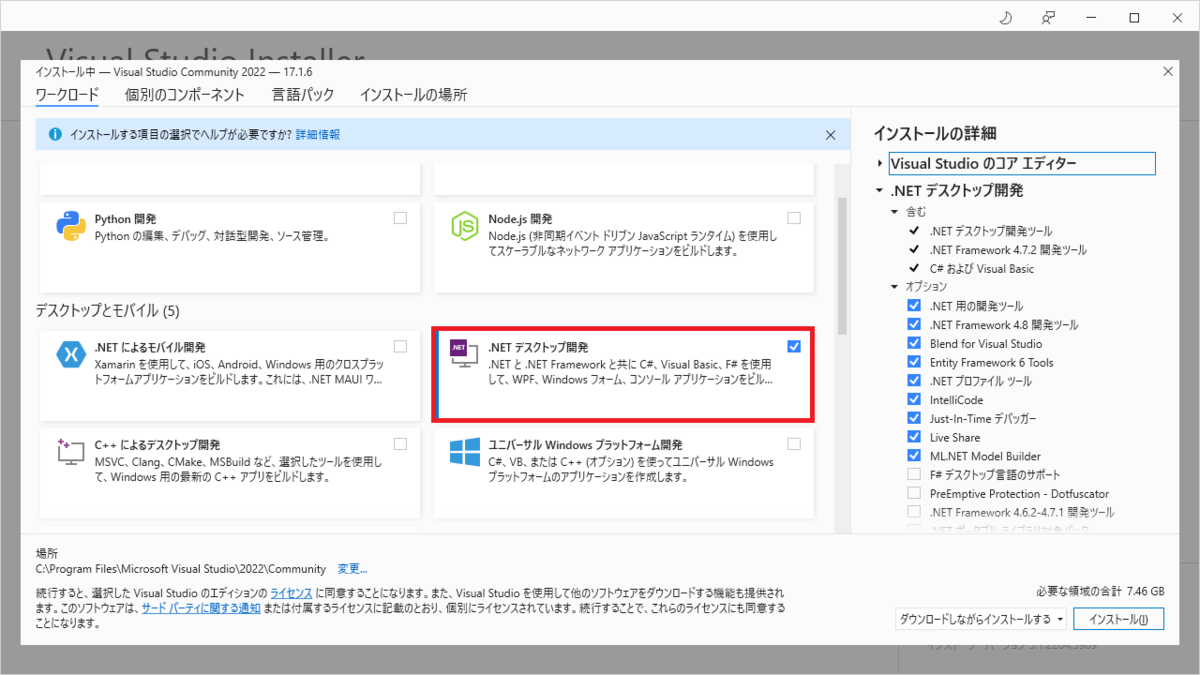Click the pin feedback icon in title bar
This screenshot has width=1200, height=675.
pyautogui.click(x=1048, y=18)
